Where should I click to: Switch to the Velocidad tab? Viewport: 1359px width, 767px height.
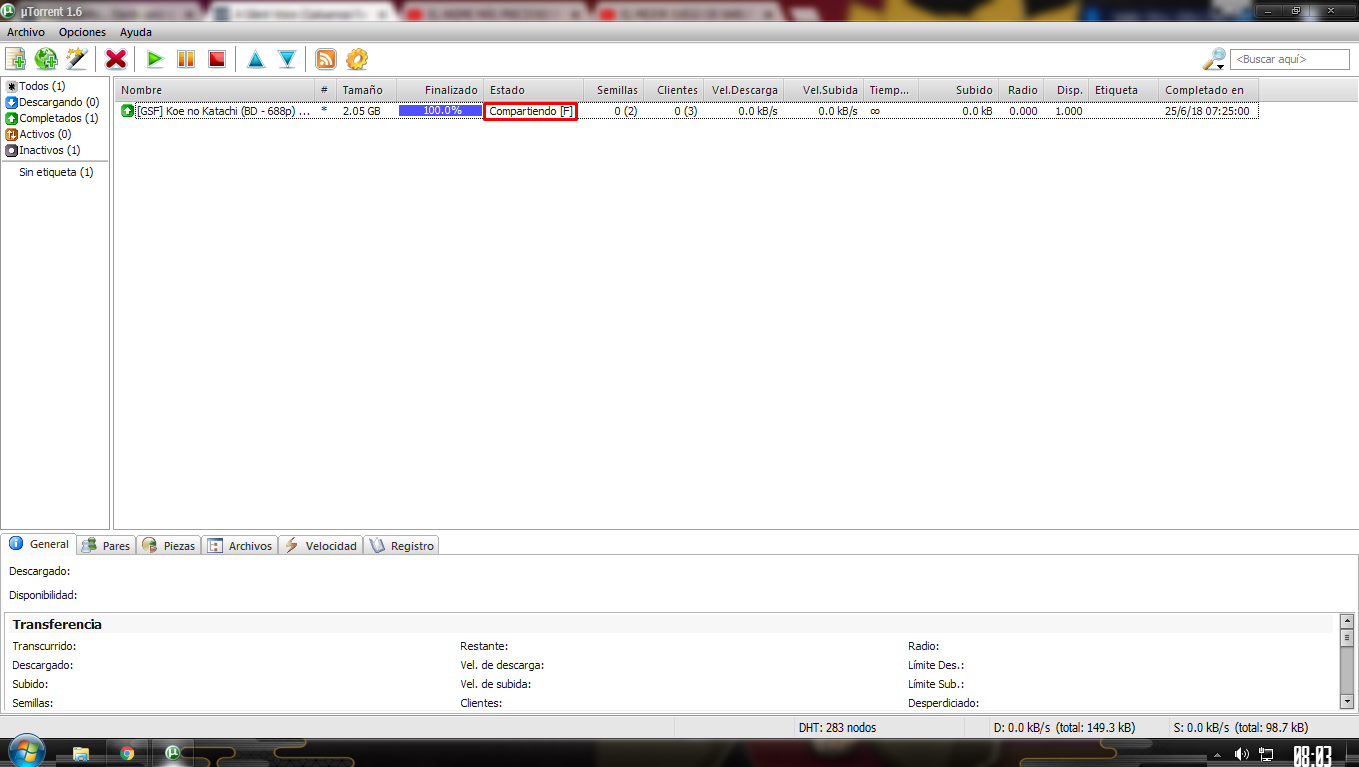tap(321, 546)
